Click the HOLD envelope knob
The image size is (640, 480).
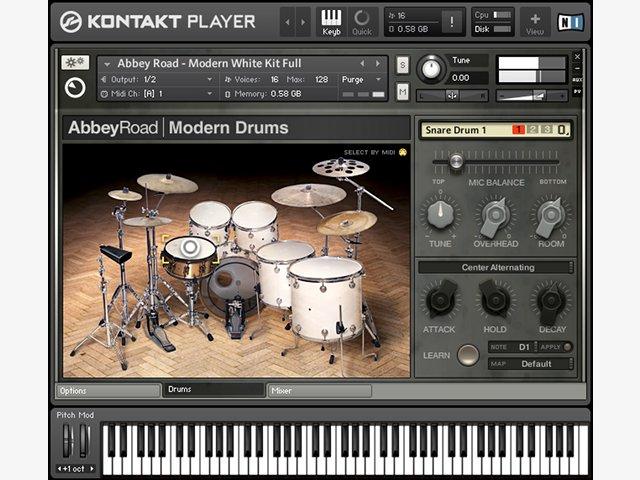(x=495, y=300)
